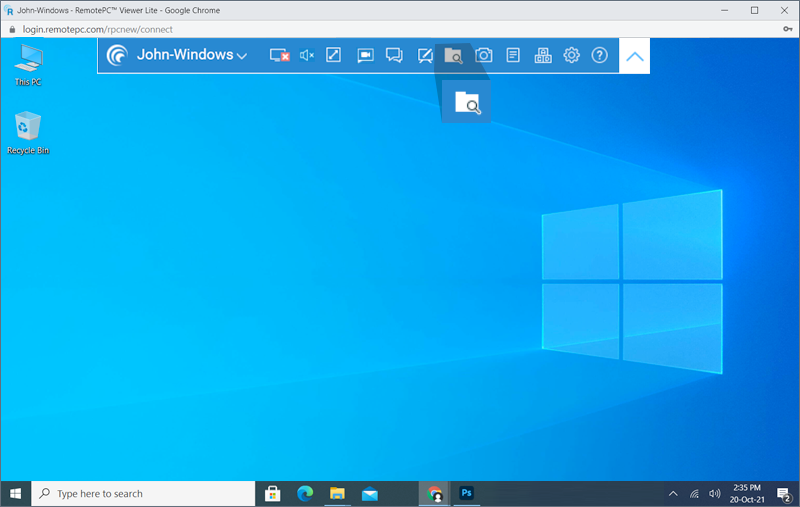Open the whiteboard pencil icon
800x507 pixels.
click(x=424, y=55)
